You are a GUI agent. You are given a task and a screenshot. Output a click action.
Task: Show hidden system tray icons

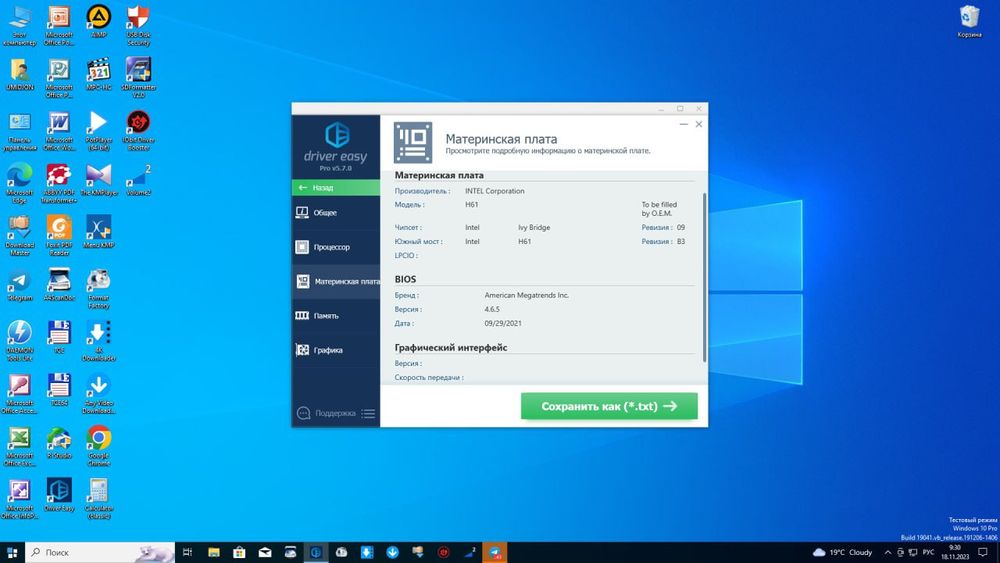tap(887, 552)
